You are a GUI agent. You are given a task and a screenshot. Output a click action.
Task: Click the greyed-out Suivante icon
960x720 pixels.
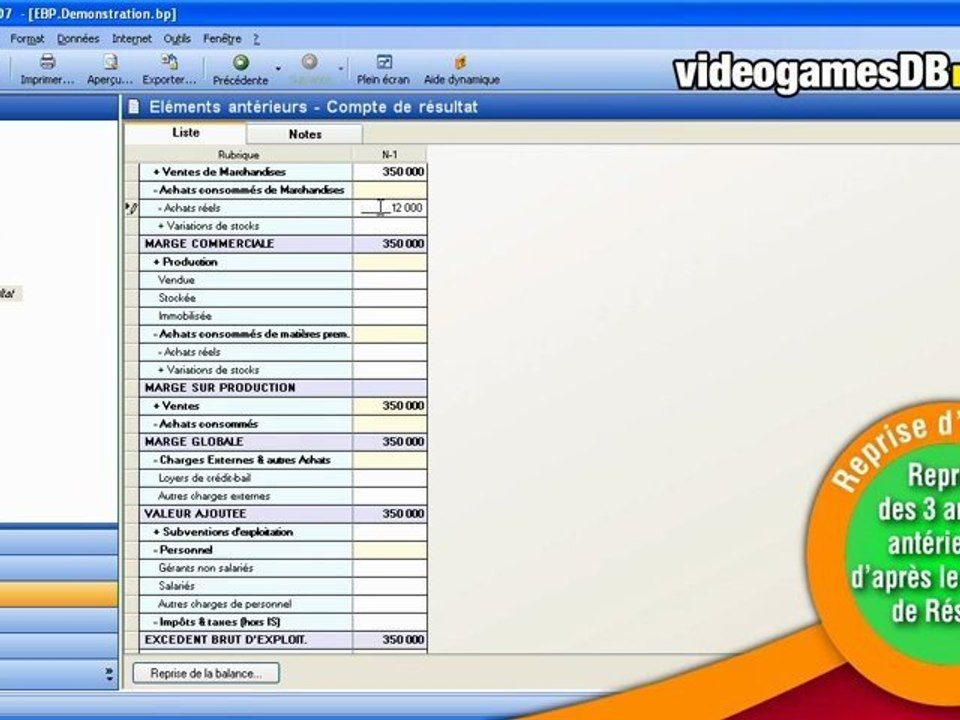tap(310, 62)
